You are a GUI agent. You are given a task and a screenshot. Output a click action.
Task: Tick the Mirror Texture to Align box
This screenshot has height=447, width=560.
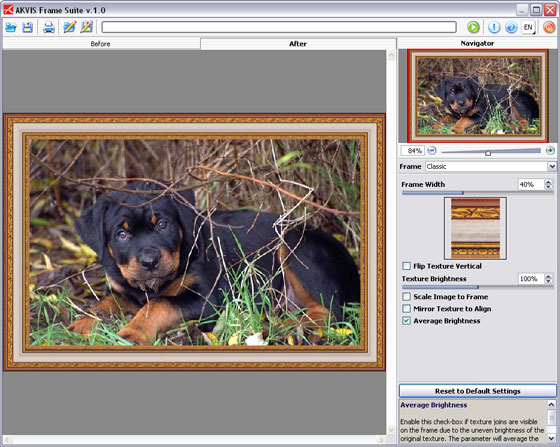[406, 308]
